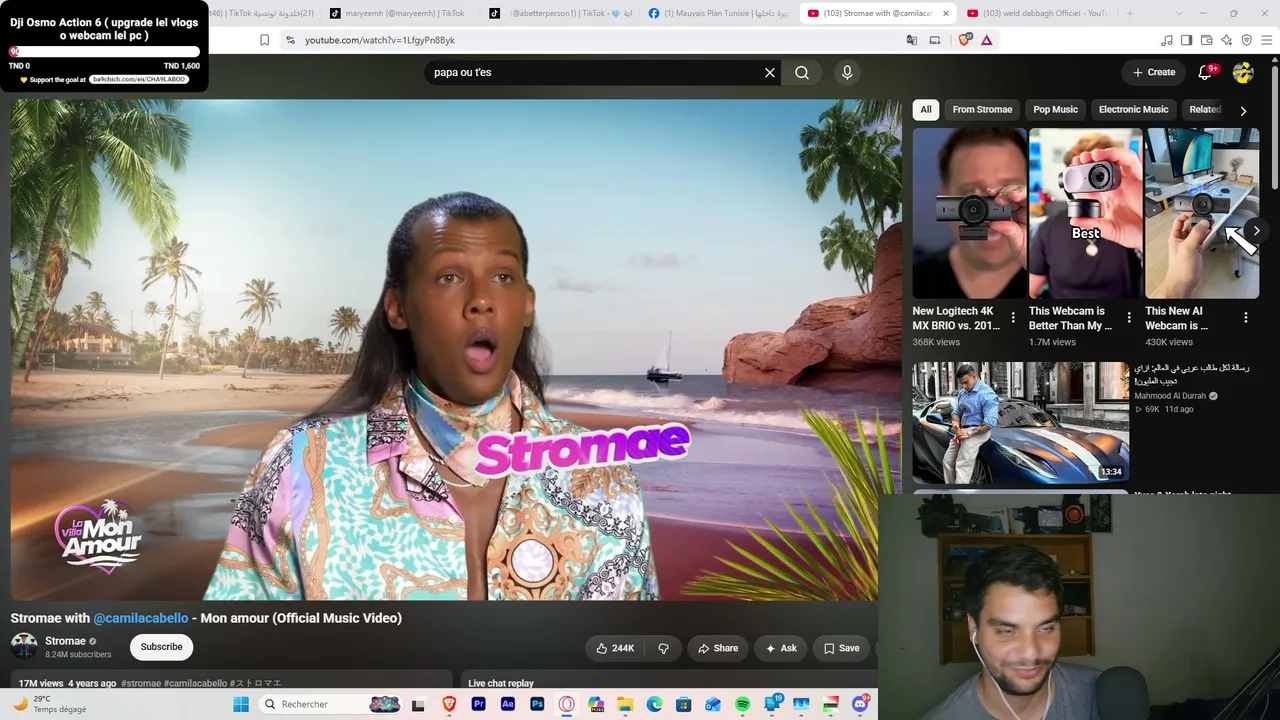This screenshot has height=720, width=1280.
Task: Clear the YouTube search box text
Action: (x=770, y=72)
